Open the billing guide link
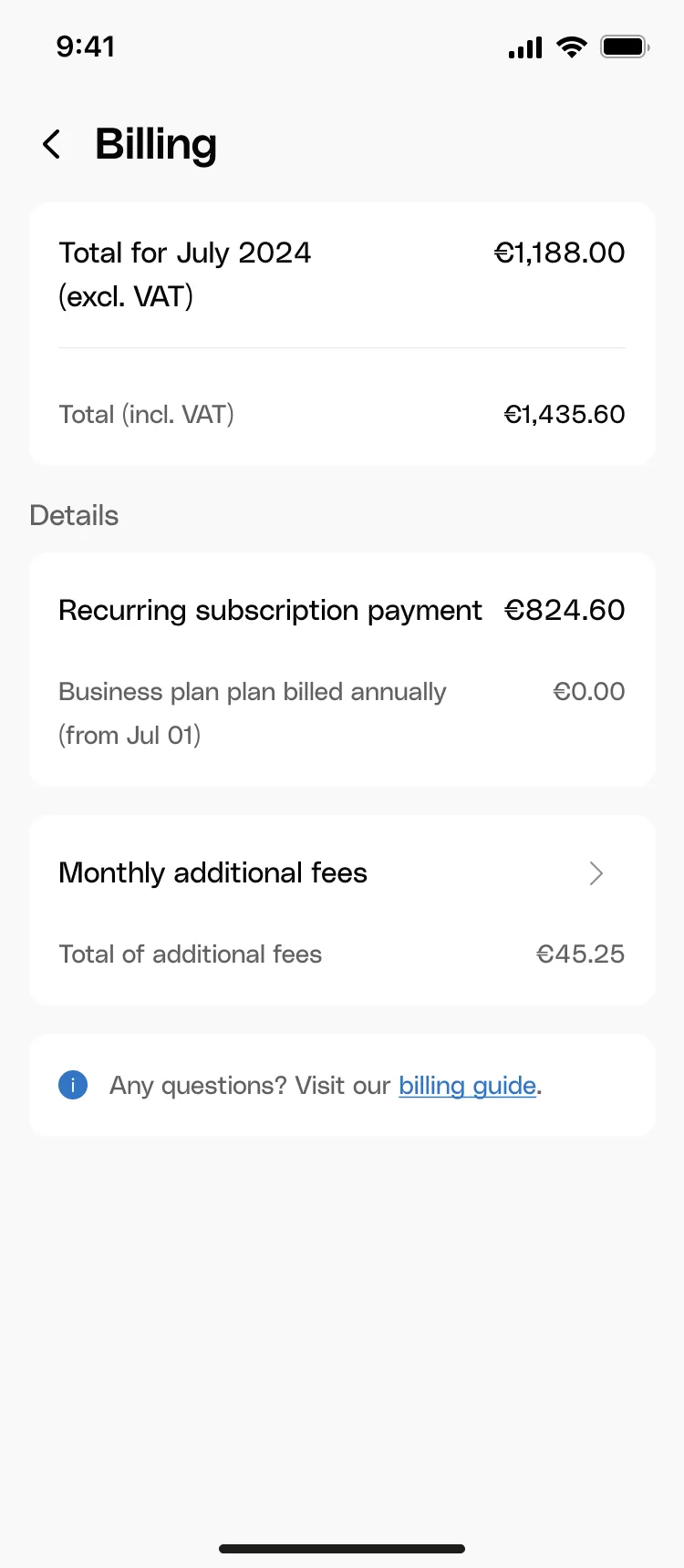 click(x=467, y=1085)
